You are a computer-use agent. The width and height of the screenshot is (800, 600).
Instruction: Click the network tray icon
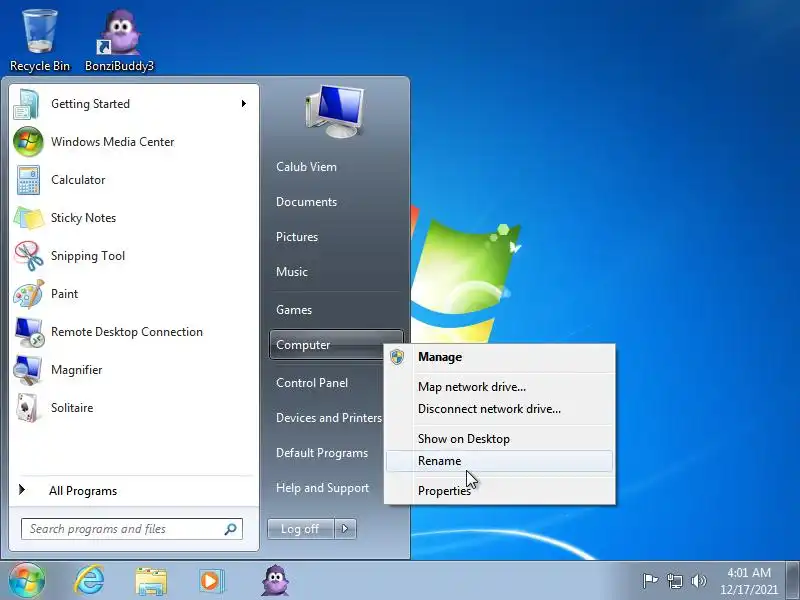(x=675, y=581)
